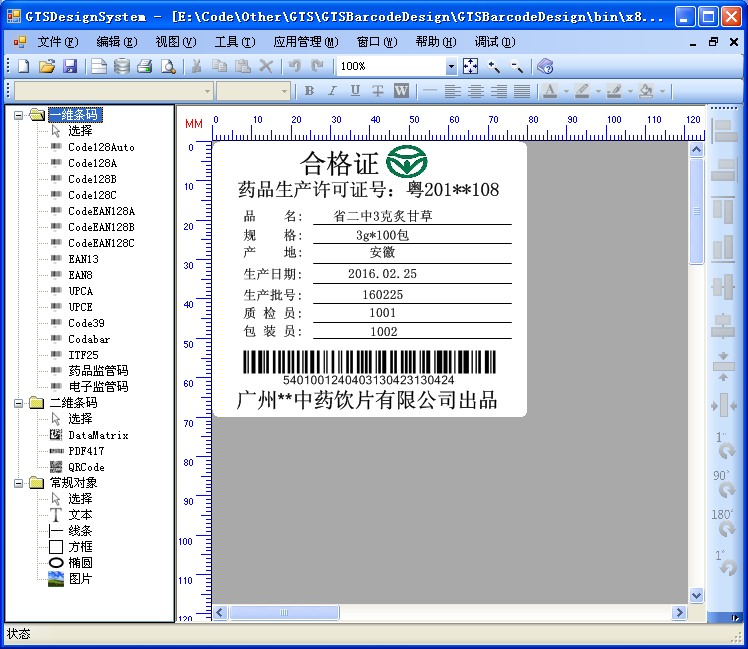This screenshot has width=748, height=649.
Task: Collapse the 二维条码 tree node
Action: tap(19, 403)
